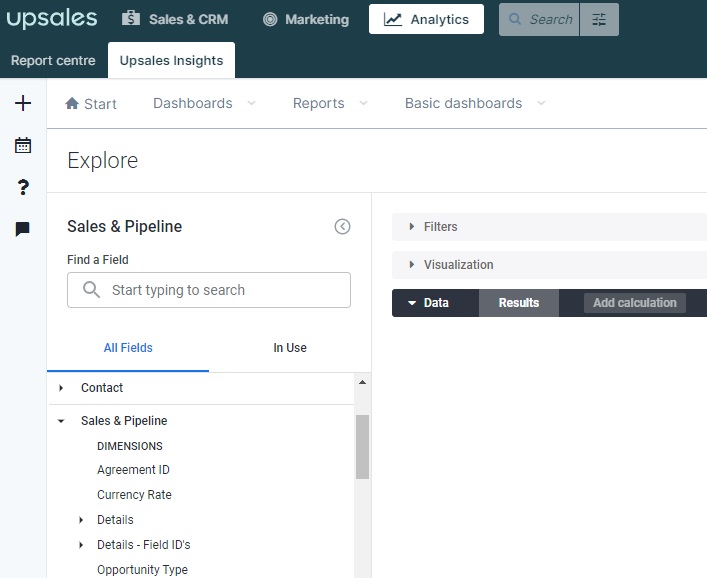Switch to In Use tab
707x578 pixels.
click(x=290, y=348)
